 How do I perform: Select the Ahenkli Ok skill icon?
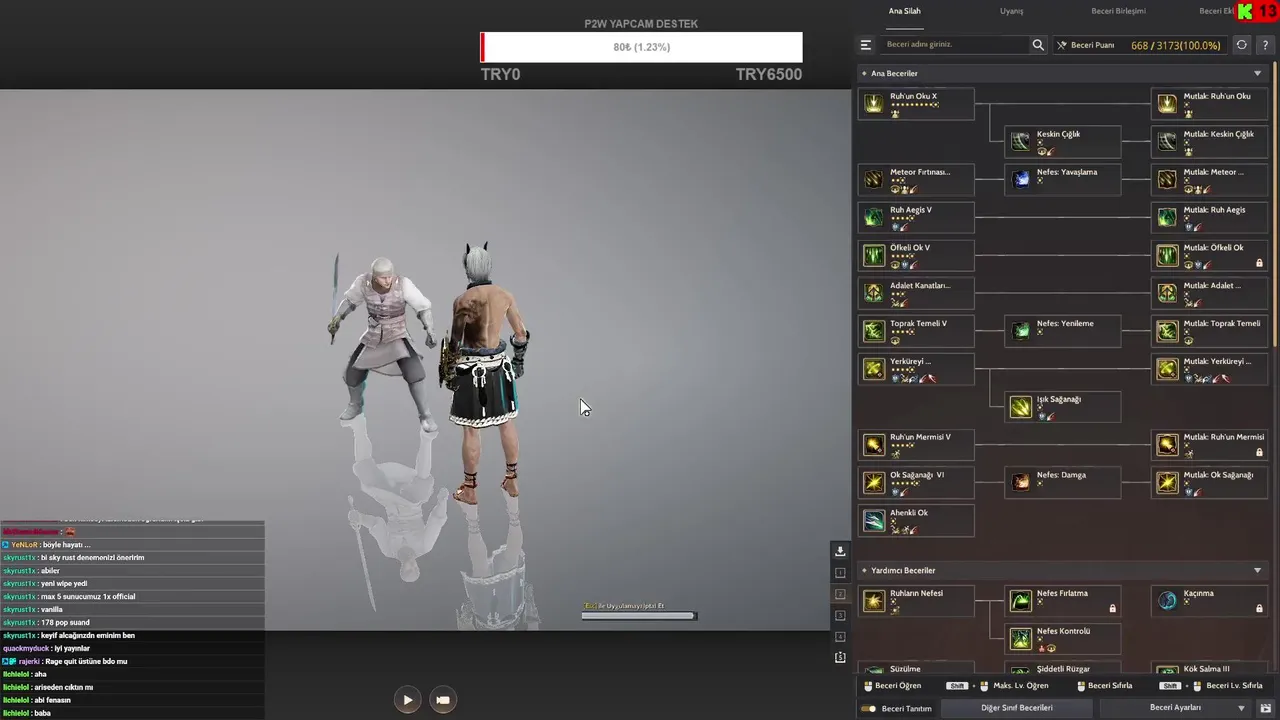[874, 521]
